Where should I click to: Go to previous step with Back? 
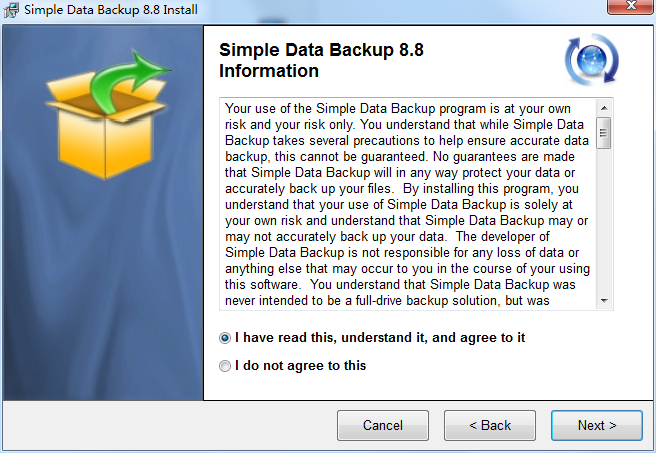[490, 425]
